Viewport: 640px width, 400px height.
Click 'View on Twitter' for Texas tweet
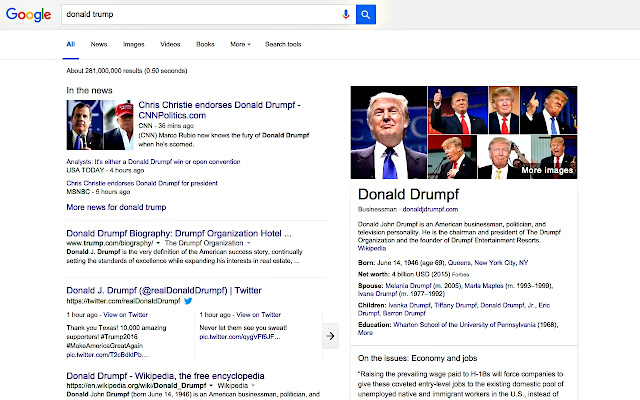tap(125, 315)
